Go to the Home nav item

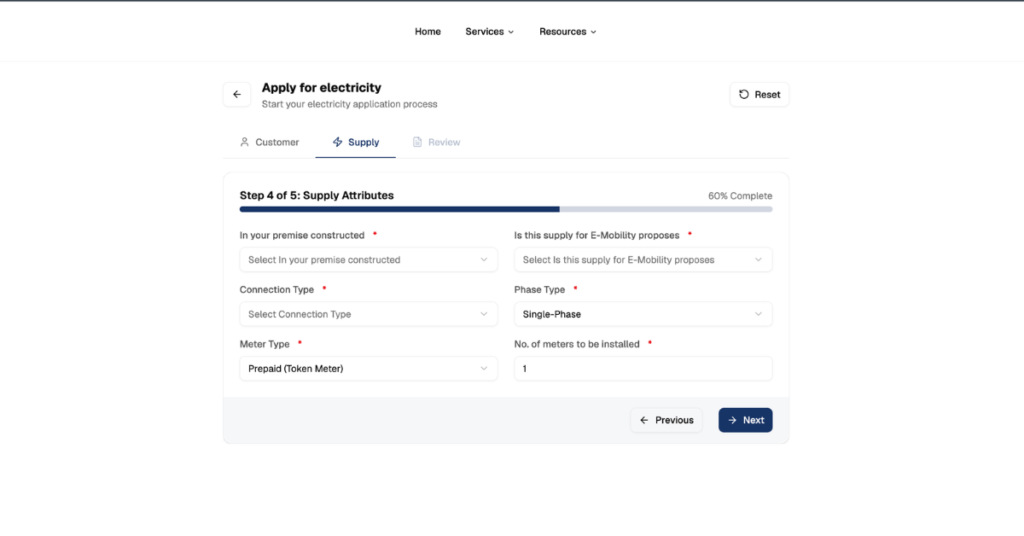[x=428, y=31]
